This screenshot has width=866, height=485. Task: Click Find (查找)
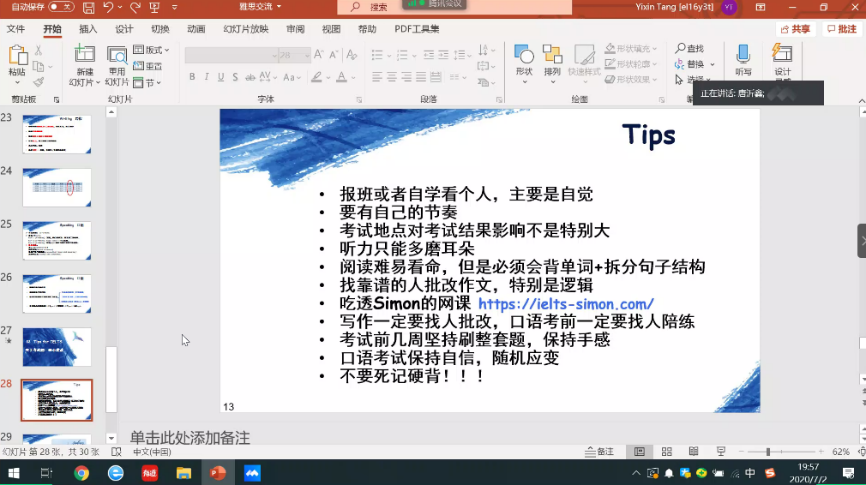[690, 49]
